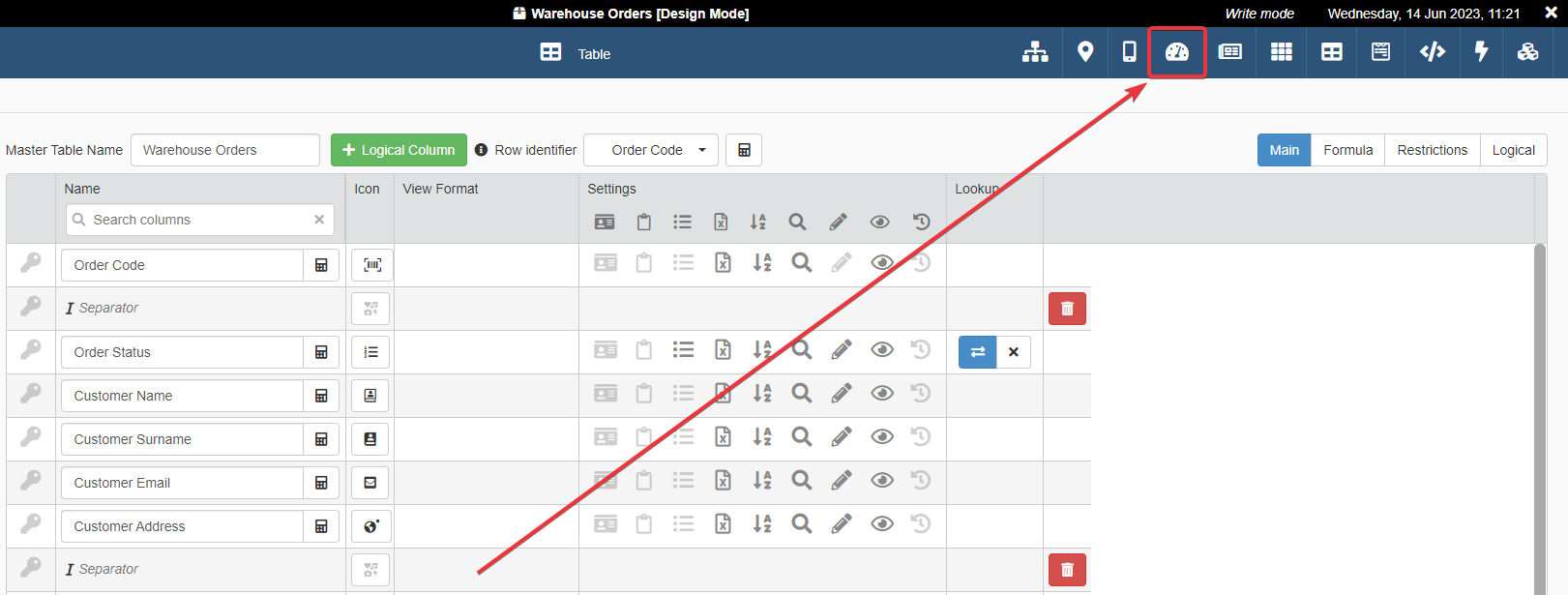The width and height of the screenshot is (1568, 595).
Task: Open the hierarchy sitemap icon
Action: [x=1035, y=52]
